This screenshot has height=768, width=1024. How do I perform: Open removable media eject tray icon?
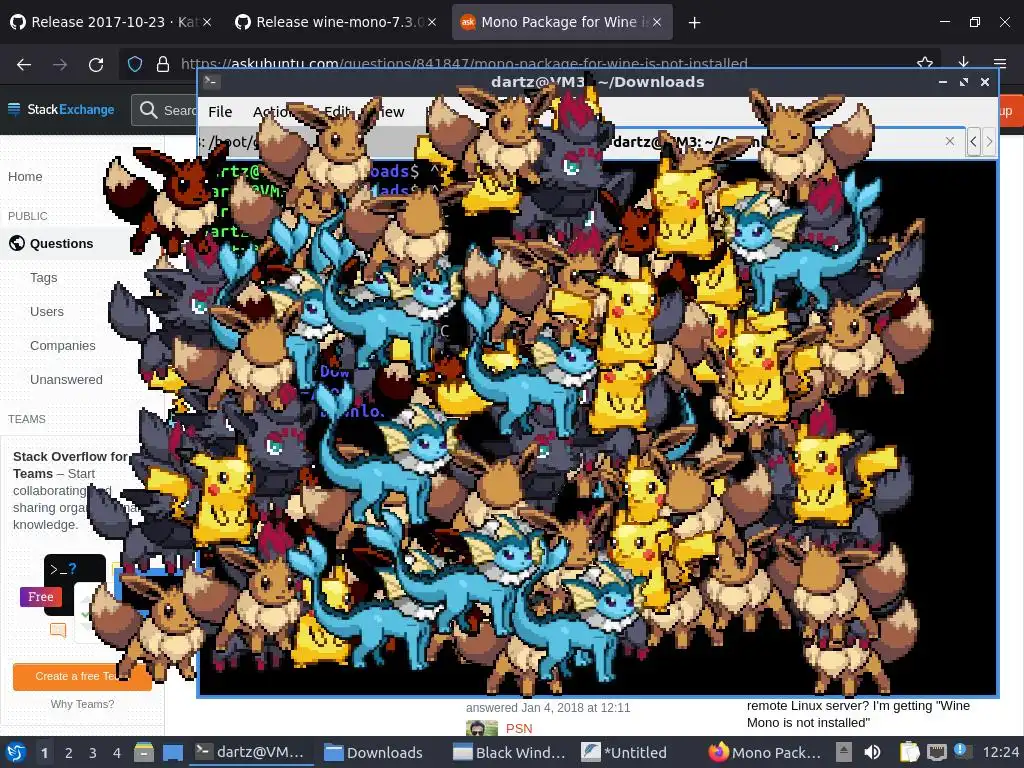844,752
